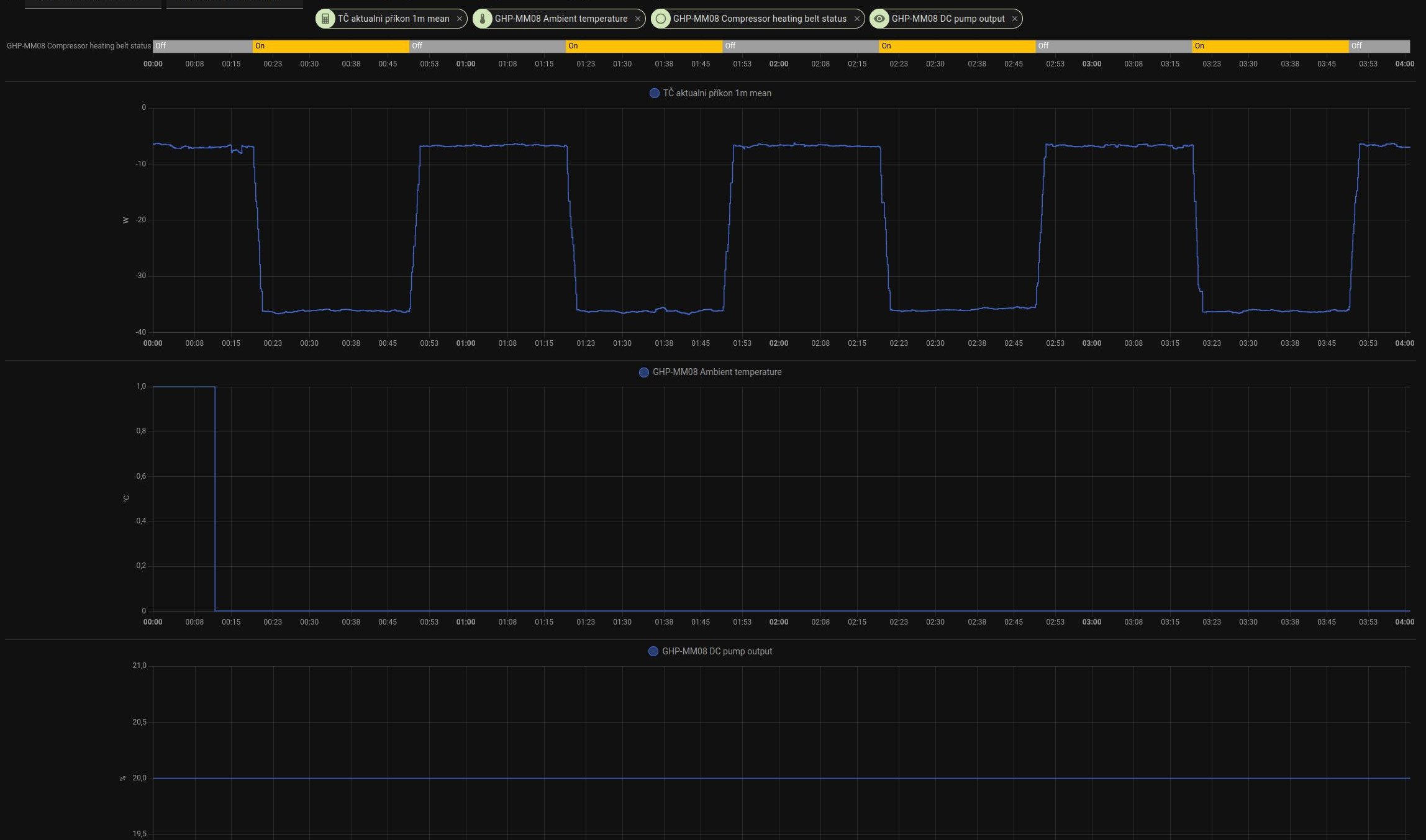Click first yellow On segment in timeline
Image resolution: width=1426 pixels, height=840 pixels.
[x=330, y=46]
